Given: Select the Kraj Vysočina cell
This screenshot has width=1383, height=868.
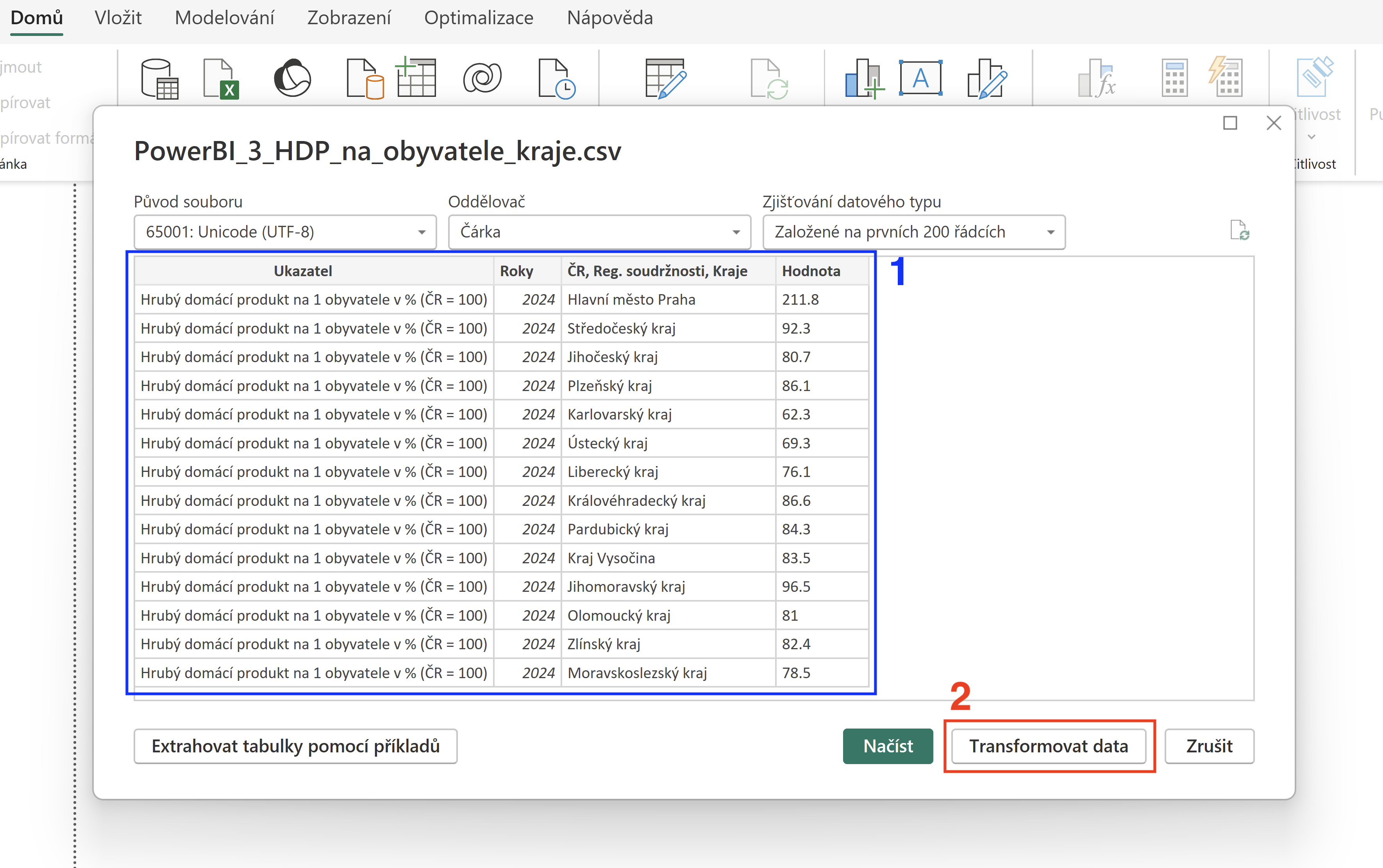Looking at the screenshot, I should tap(668, 558).
